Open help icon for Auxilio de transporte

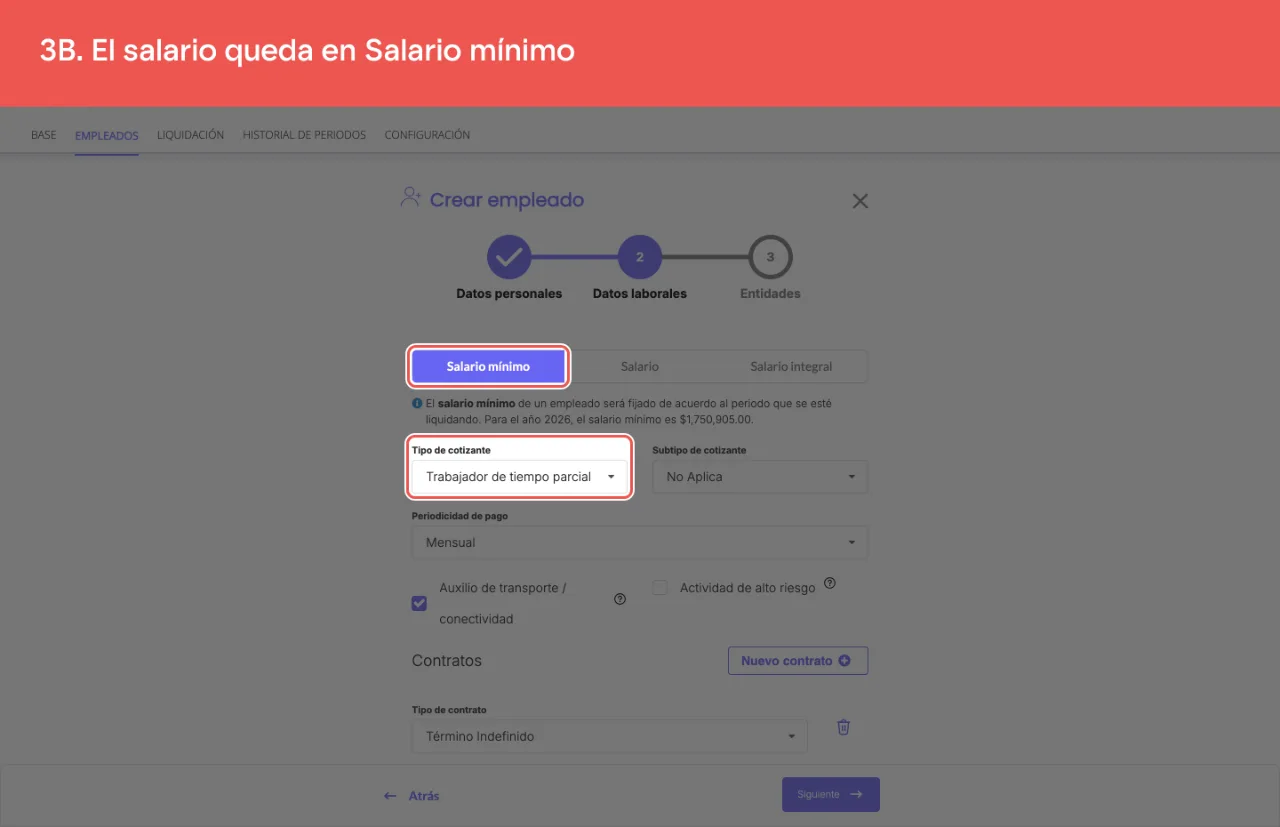(x=620, y=599)
